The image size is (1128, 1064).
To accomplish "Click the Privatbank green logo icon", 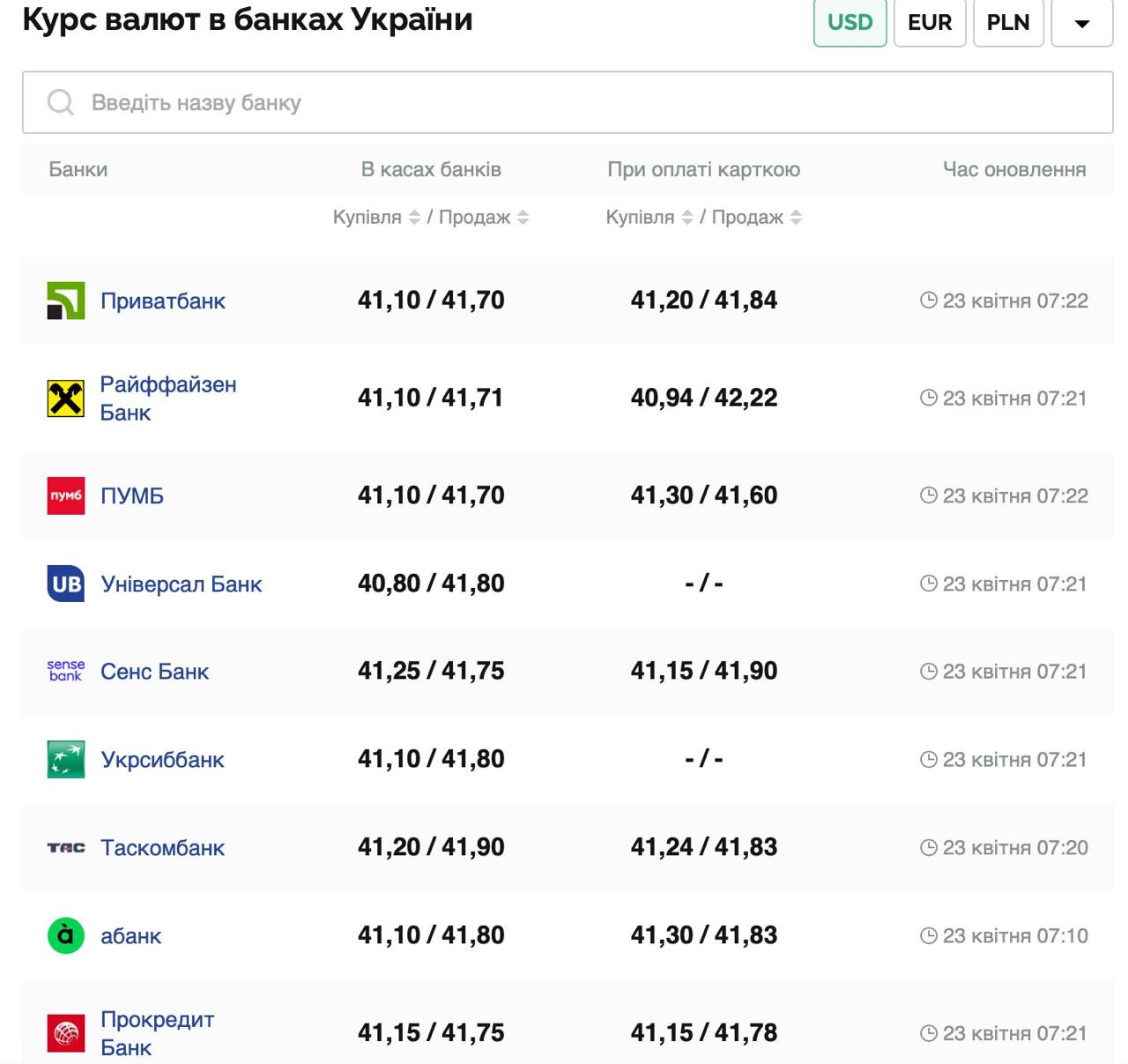I will (66, 301).
